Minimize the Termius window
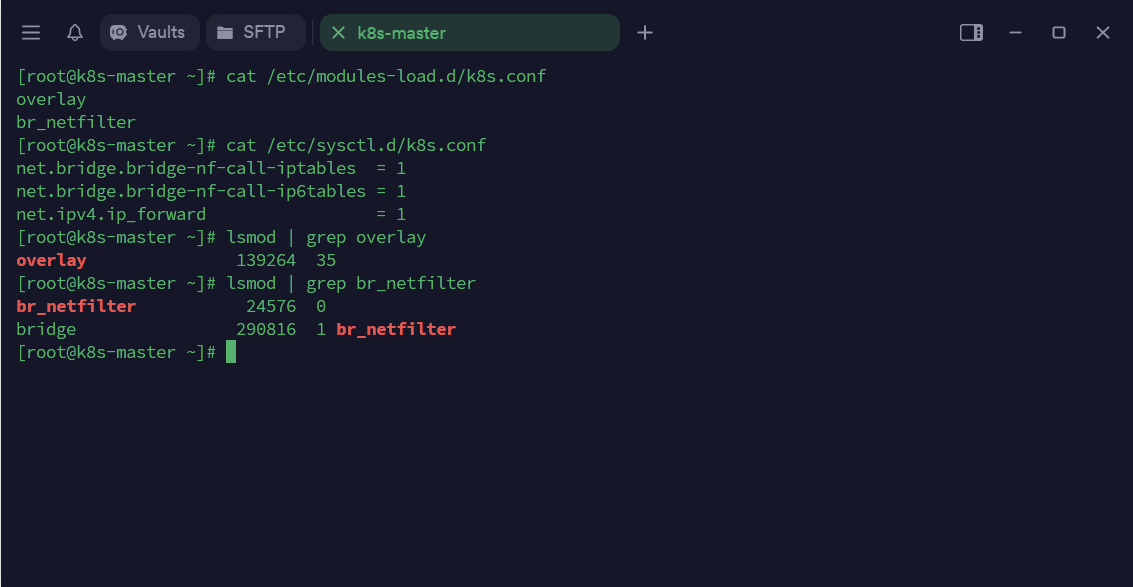Image resolution: width=1133 pixels, height=587 pixels. (1015, 33)
